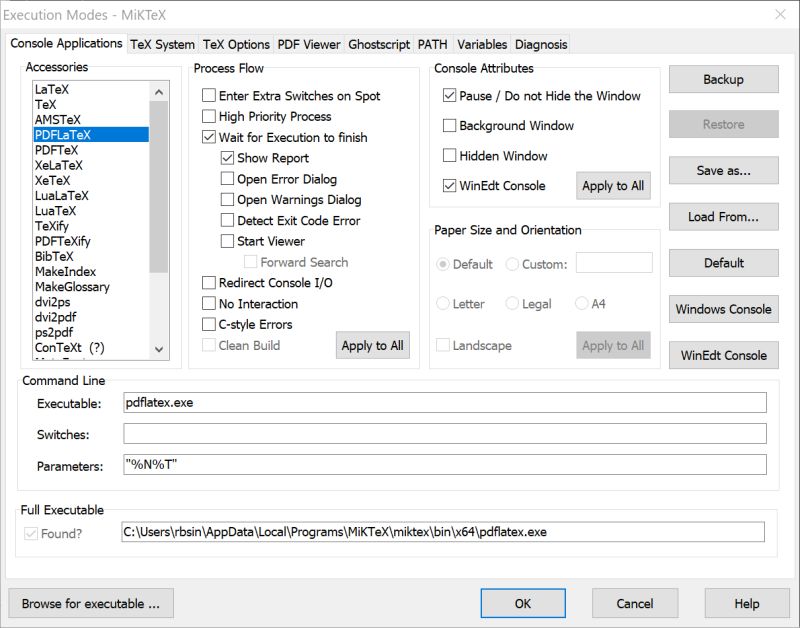800x628 pixels.
Task: Open the PDF Viewer tab
Action: click(x=309, y=44)
